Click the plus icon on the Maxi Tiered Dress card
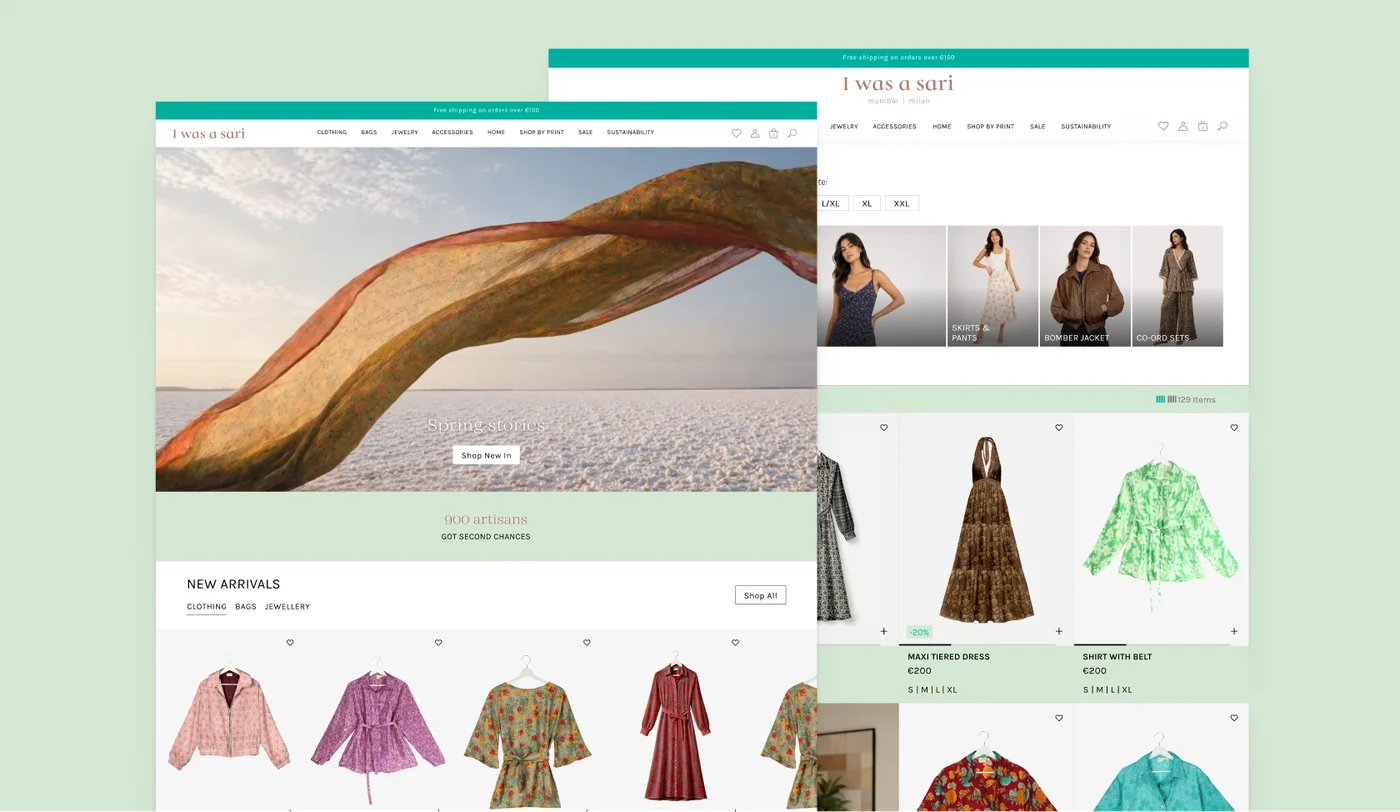Screen dimensions: 1400x812 pos(1059,631)
